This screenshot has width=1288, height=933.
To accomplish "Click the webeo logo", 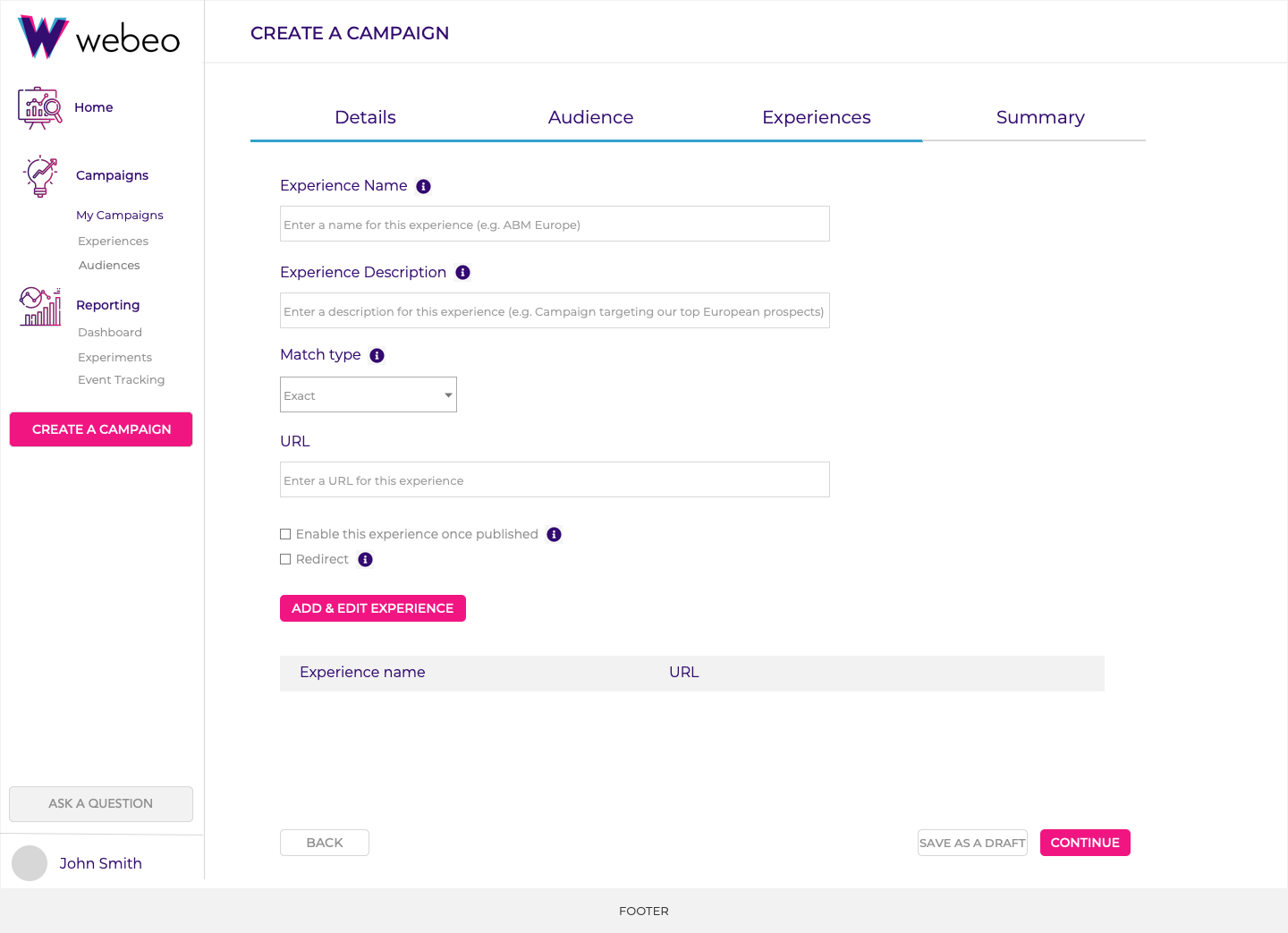I will coord(98,38).
